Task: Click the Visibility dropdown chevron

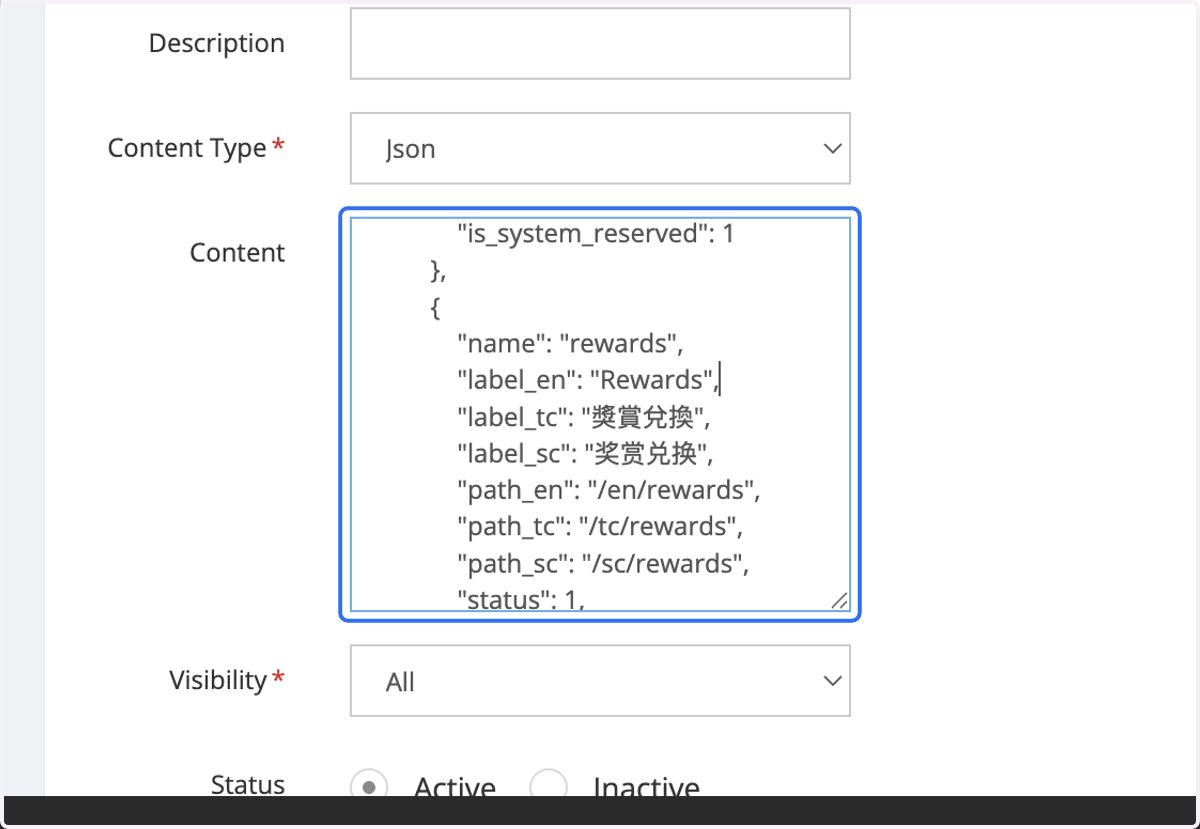Action: pyautogui.click(x=831, y=680)
